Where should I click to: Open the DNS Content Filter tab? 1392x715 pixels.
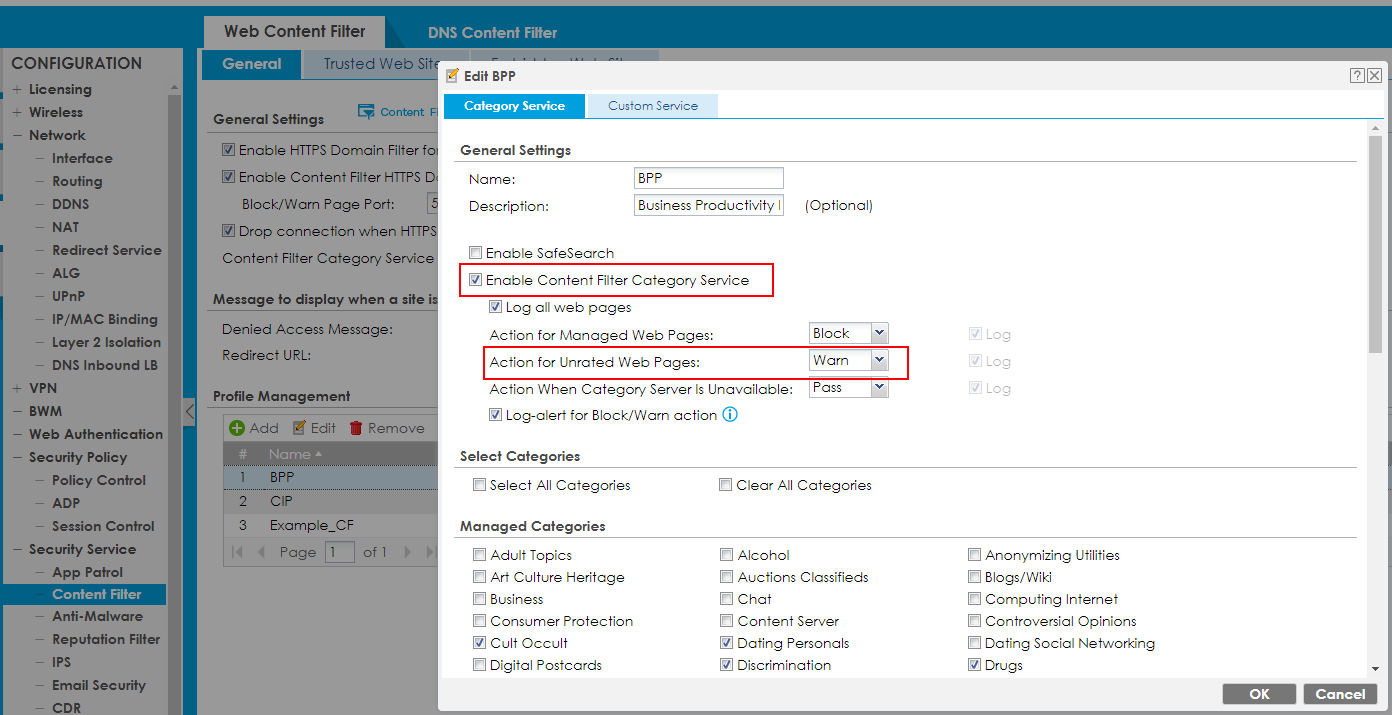(x=492, y=32)
